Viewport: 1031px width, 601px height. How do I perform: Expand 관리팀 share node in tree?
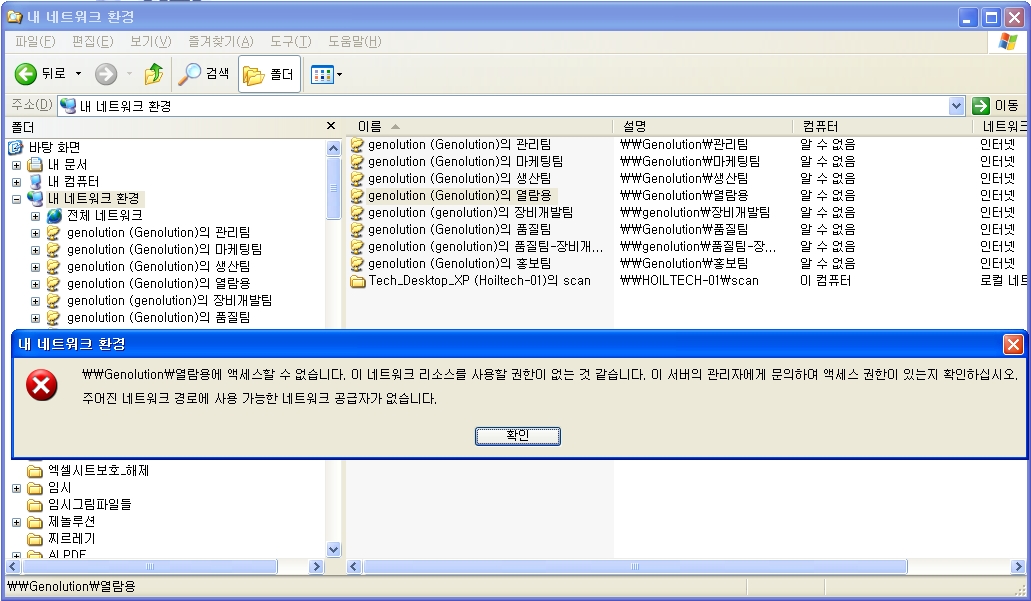coord(36,233)
